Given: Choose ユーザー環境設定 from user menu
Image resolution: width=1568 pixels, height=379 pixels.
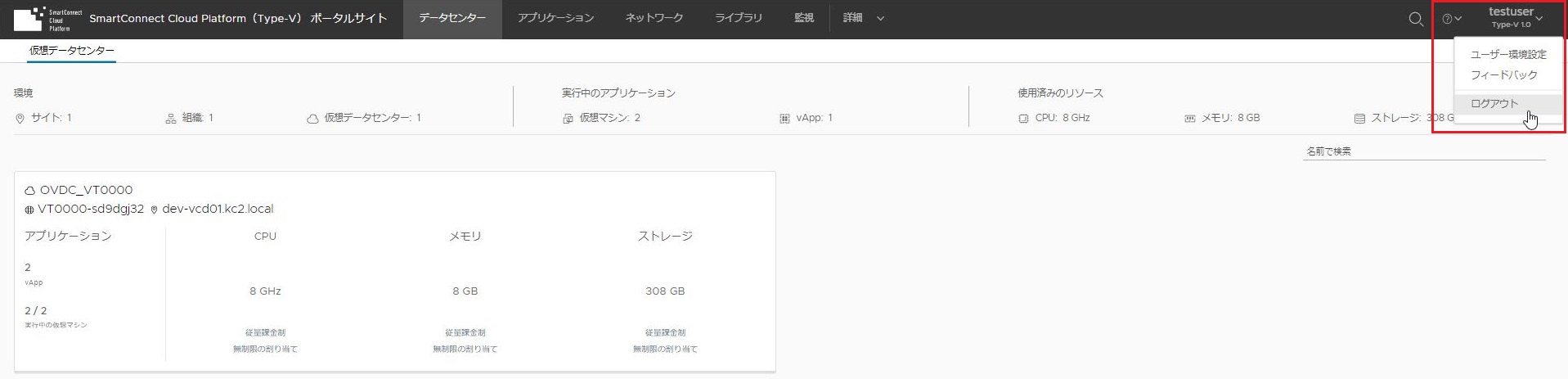Looking at the screenshot, I should tap(1508, 55).
